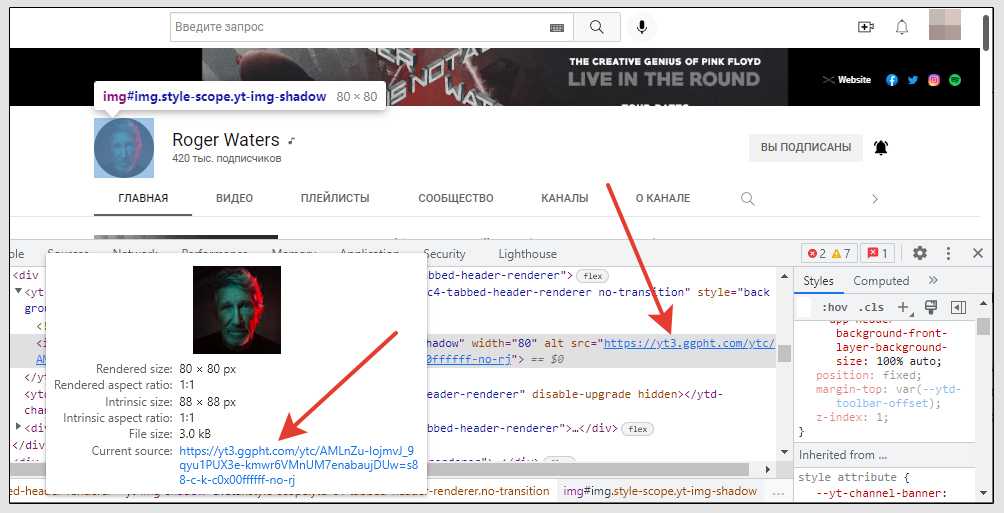Image resolution: width=1004 pixels, height=513 pixels.
Task: Search within the channel using the magnifier
Action: (747, 199)
